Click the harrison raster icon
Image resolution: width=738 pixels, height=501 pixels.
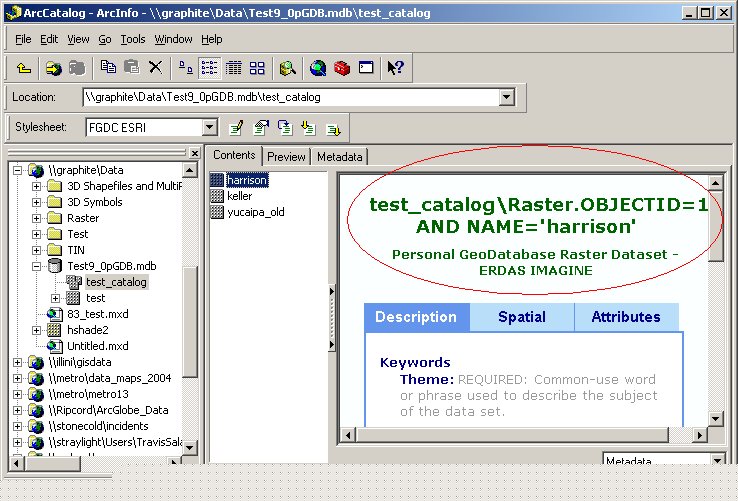[217, 180]
